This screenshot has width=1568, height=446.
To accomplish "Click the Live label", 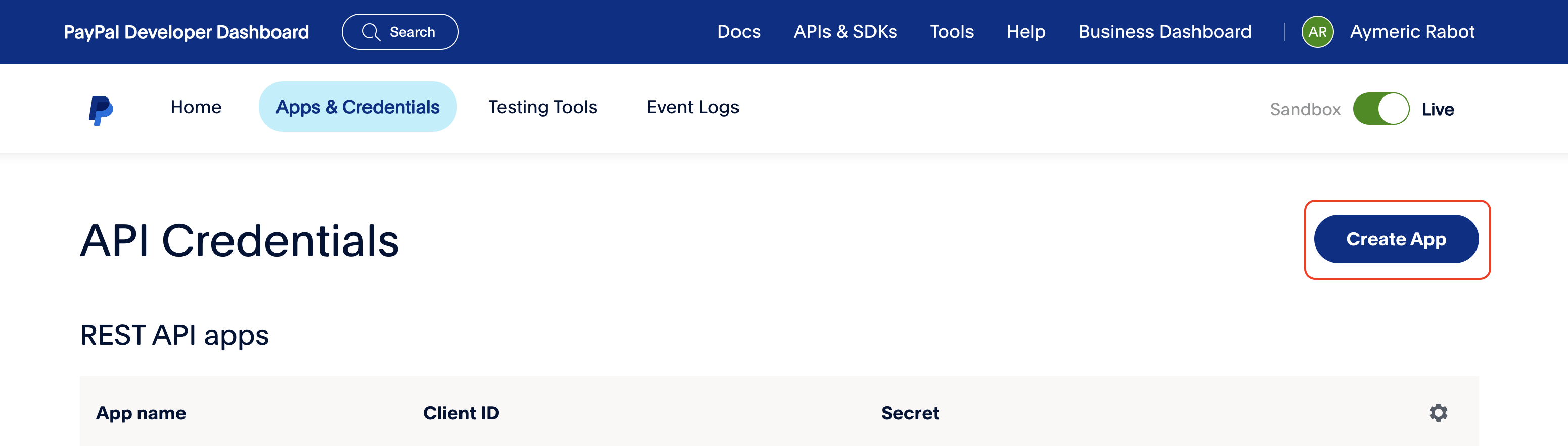I will click(x=1437, y=110).
